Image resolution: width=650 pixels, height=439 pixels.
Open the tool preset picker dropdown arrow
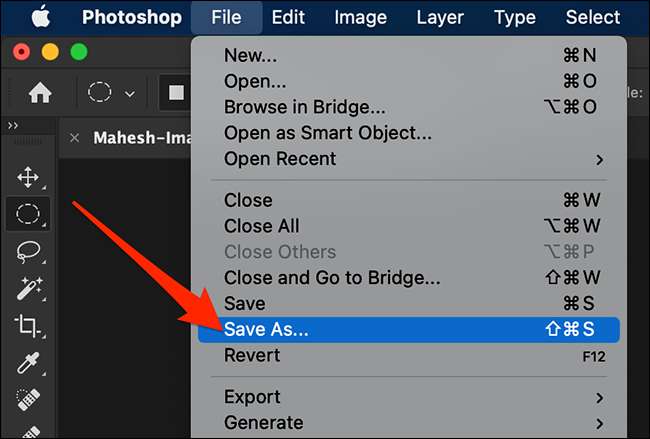129,94
